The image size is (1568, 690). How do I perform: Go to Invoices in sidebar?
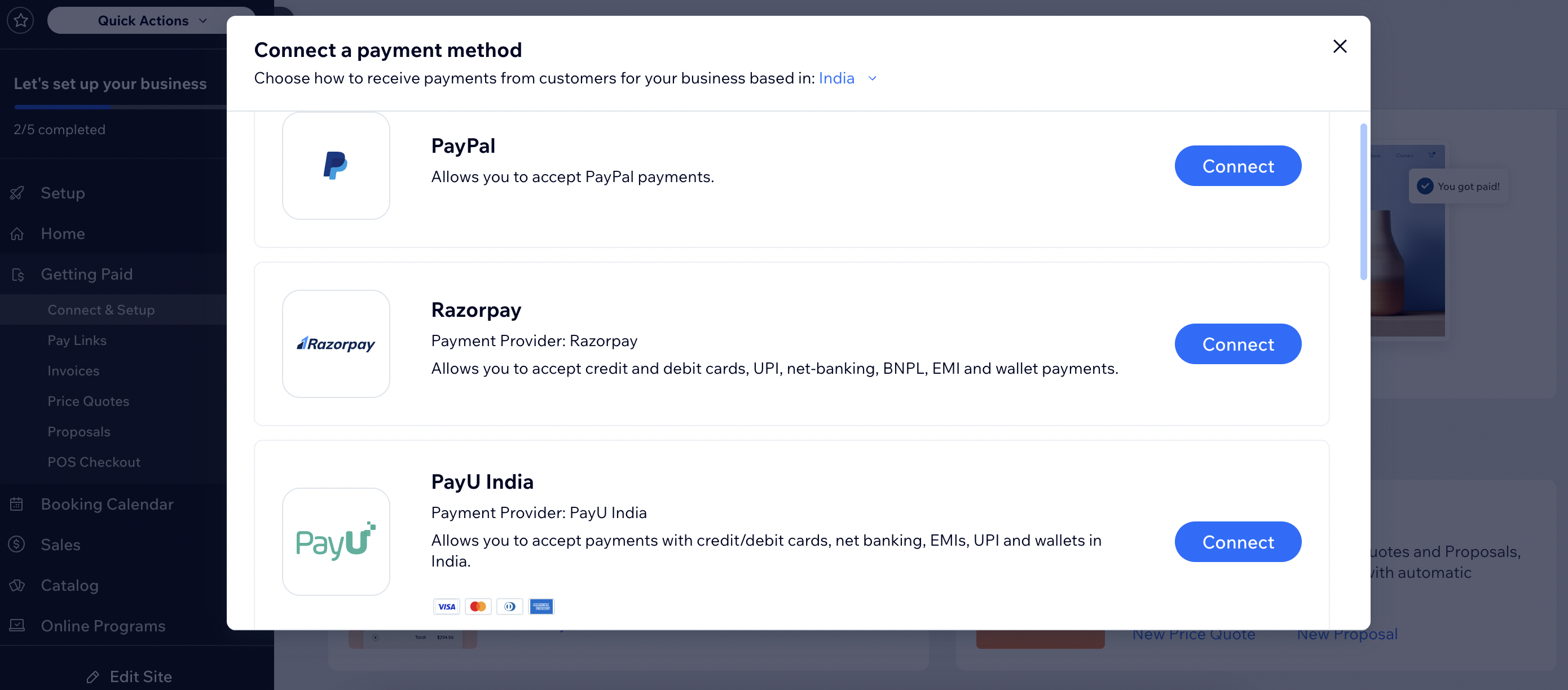click(x=73, y=370)
